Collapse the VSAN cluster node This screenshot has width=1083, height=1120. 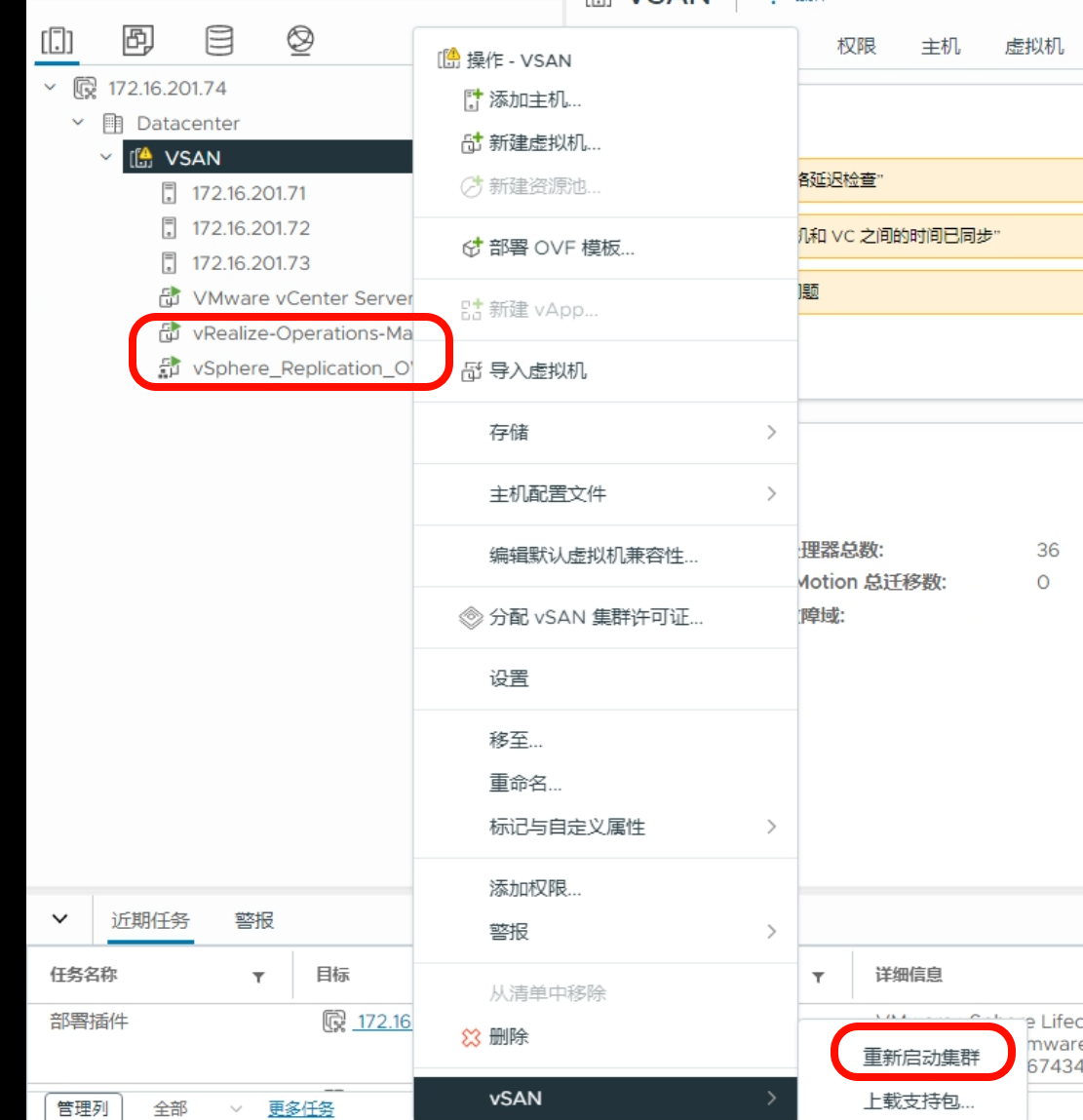(x=105, y=156)
